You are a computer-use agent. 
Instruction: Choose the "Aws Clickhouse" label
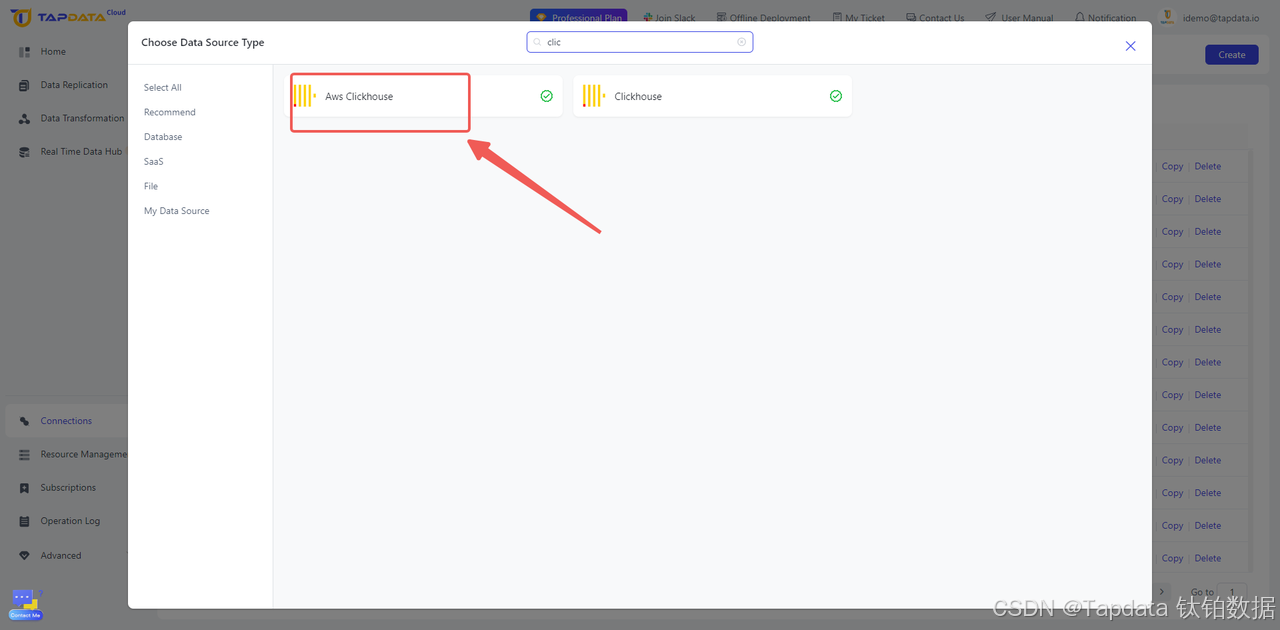click(359, 97)
